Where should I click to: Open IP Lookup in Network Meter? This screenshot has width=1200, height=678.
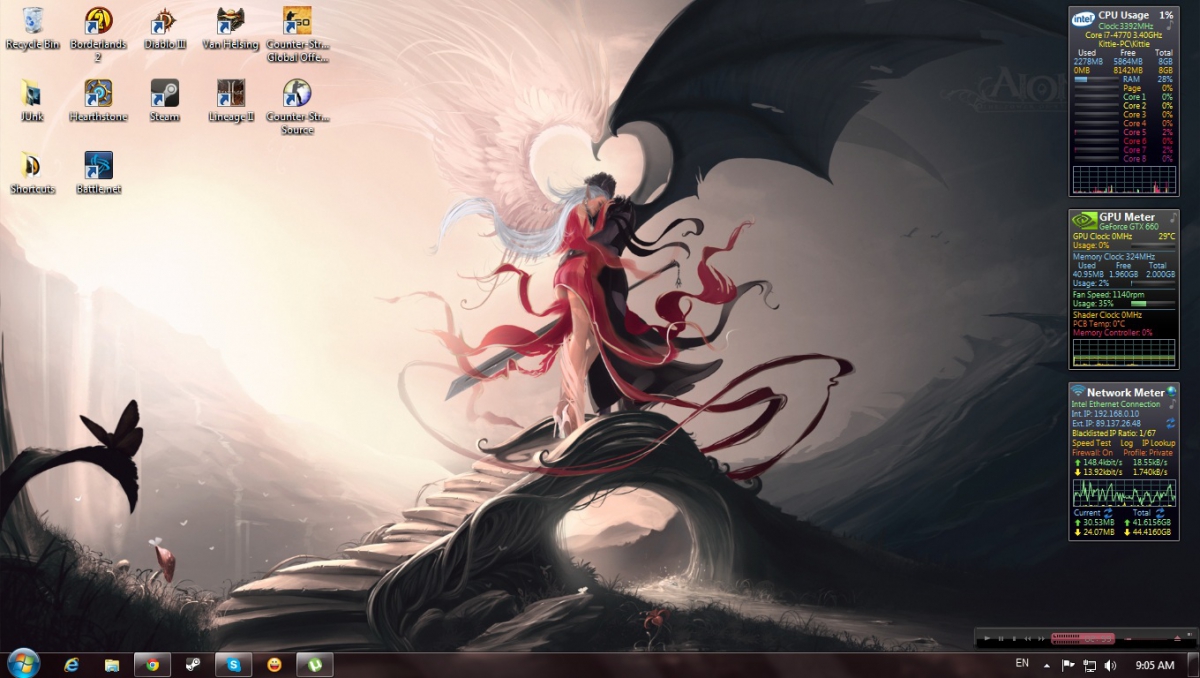click(x=1159, y=443)
